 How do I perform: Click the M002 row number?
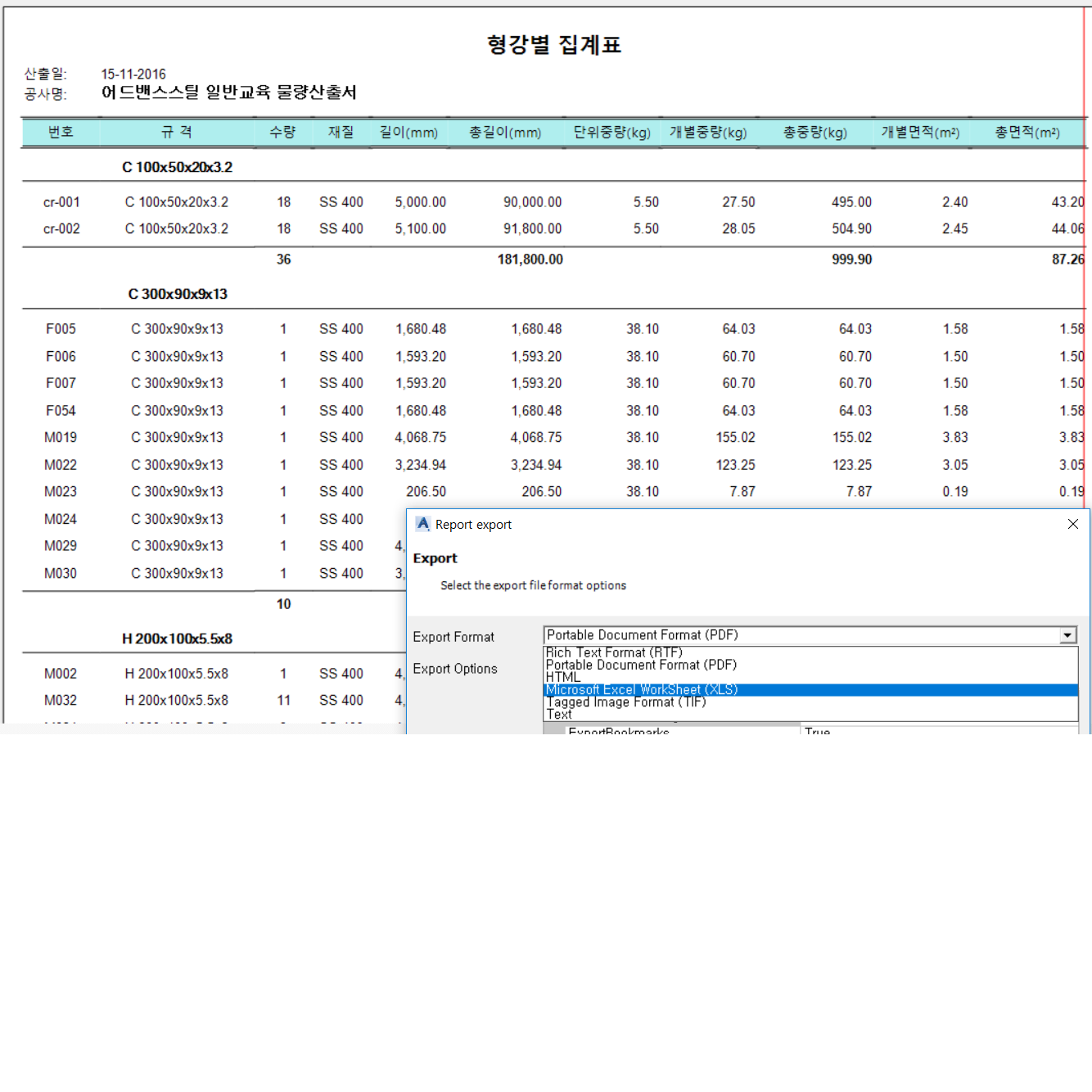(61, 674)
